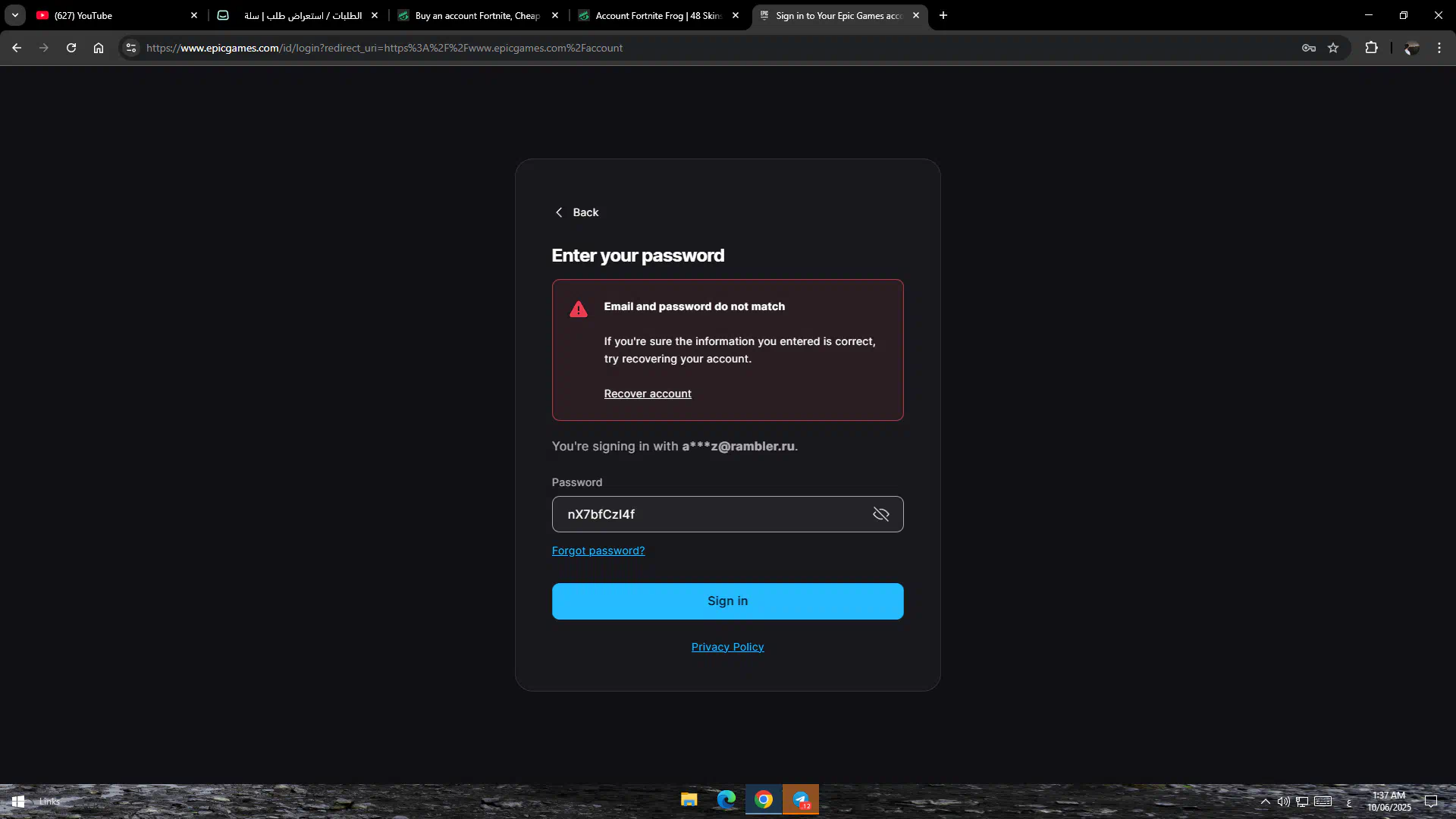Open Microsoft Edge from taskbar
This screenshot has width=1456, height=819.
pyautogui.click(x=726, y=800)
